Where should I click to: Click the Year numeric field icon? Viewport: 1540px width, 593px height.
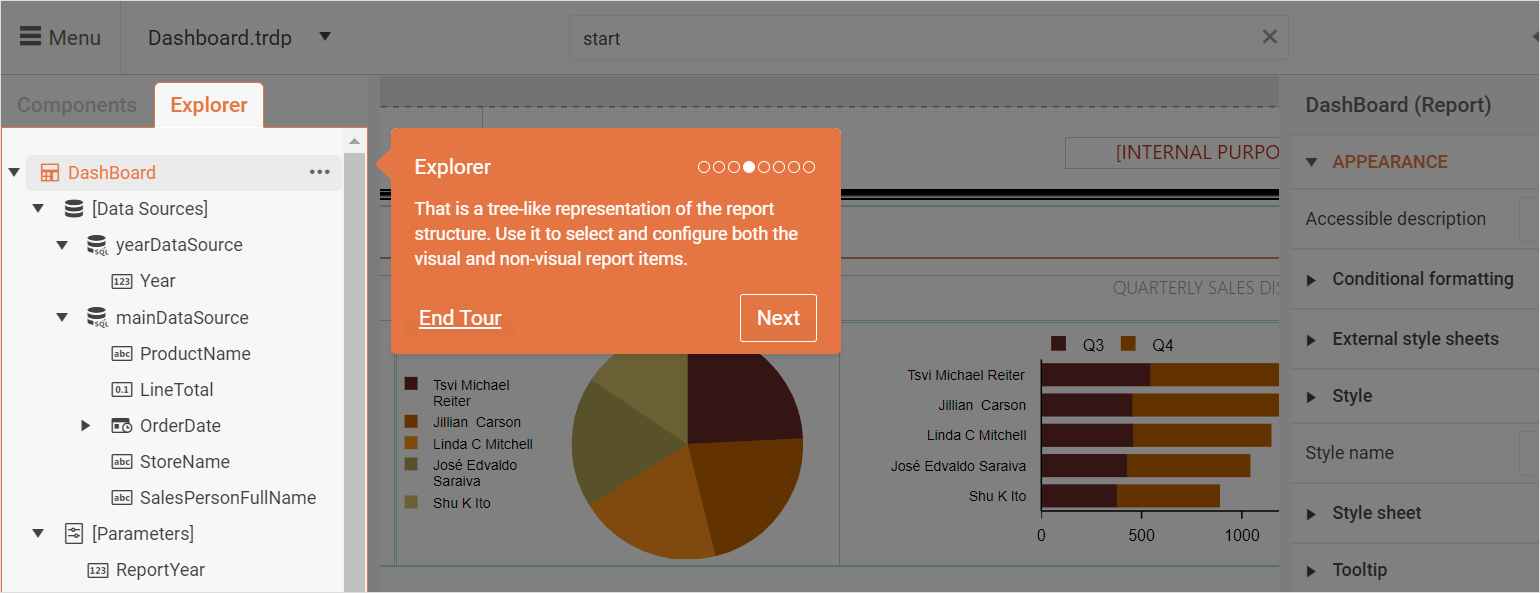(122, 282)
